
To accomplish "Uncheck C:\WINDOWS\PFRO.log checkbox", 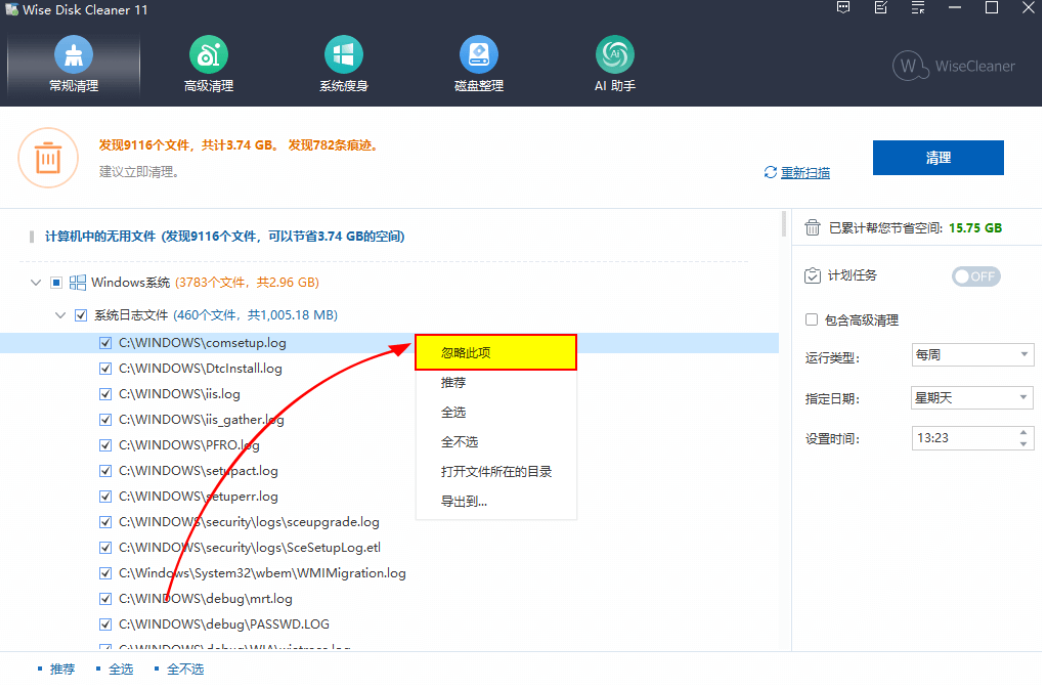I will click(105, 445).
